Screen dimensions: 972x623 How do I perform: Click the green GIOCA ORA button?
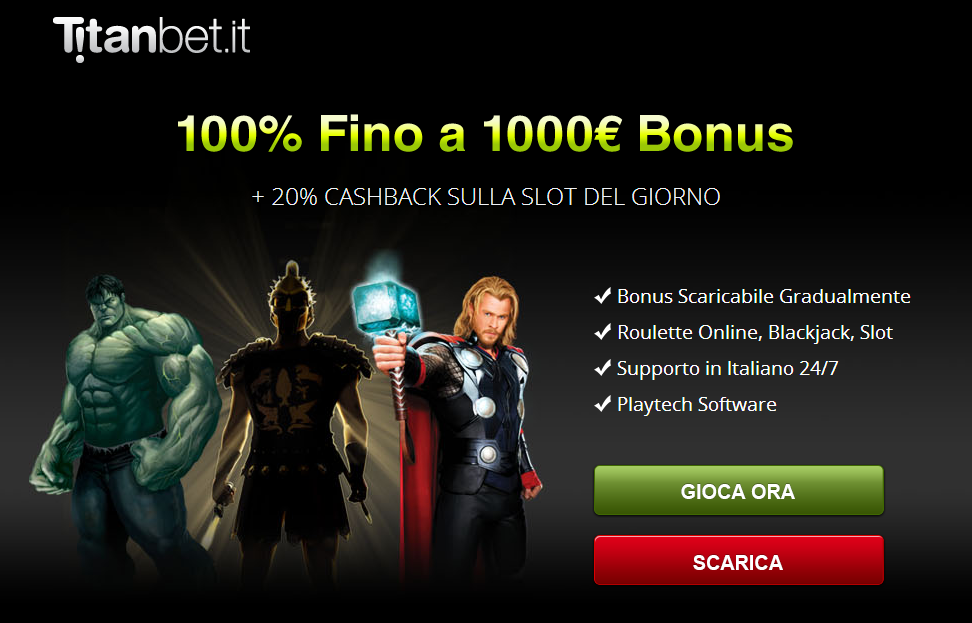tap(738, 491)
